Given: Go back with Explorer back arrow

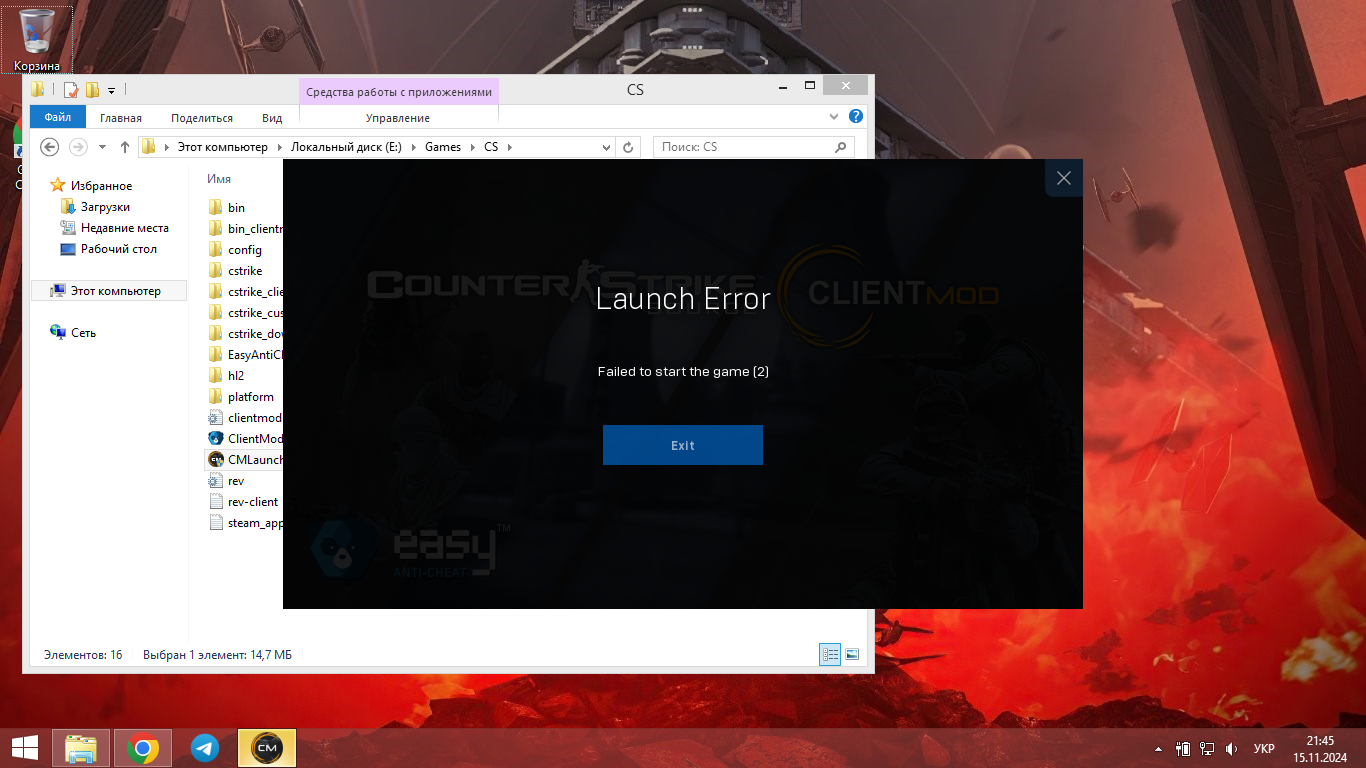Looking at the screenshot, I should click(50, 147).
